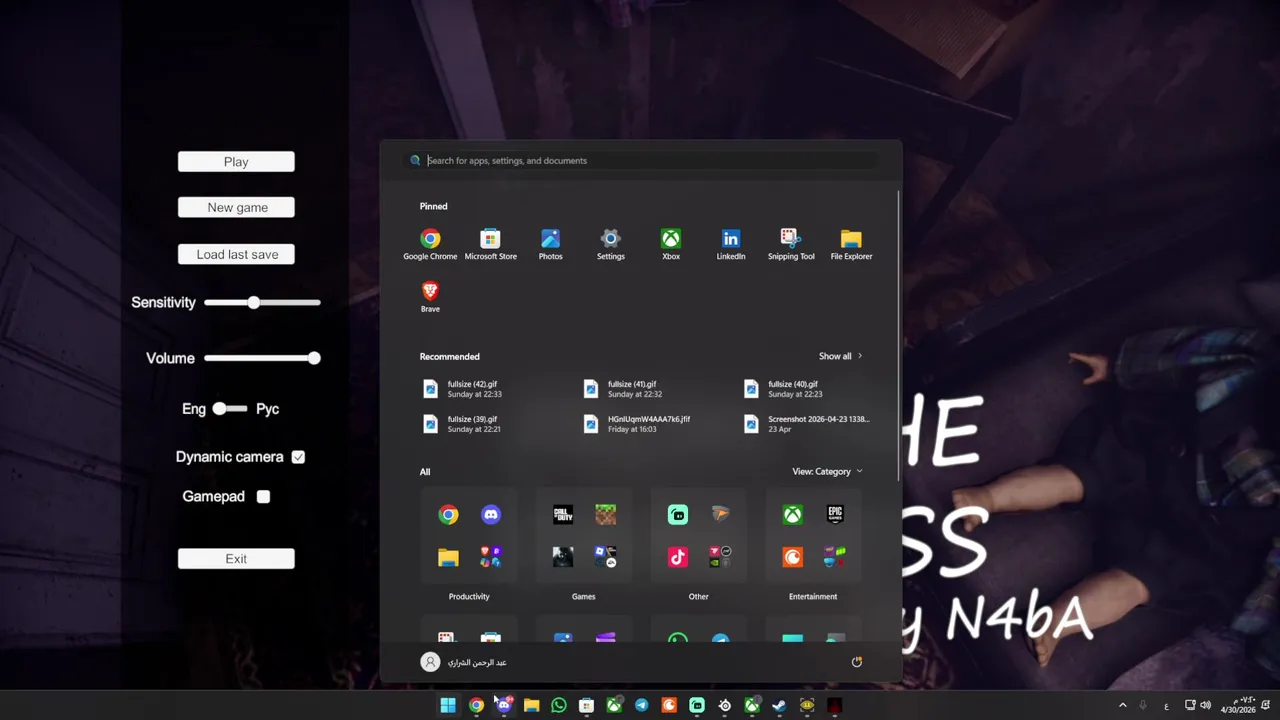This screenshot has width=1280, height=720.
Task: Click the Play button in game menu
Action: click(236, 161)
